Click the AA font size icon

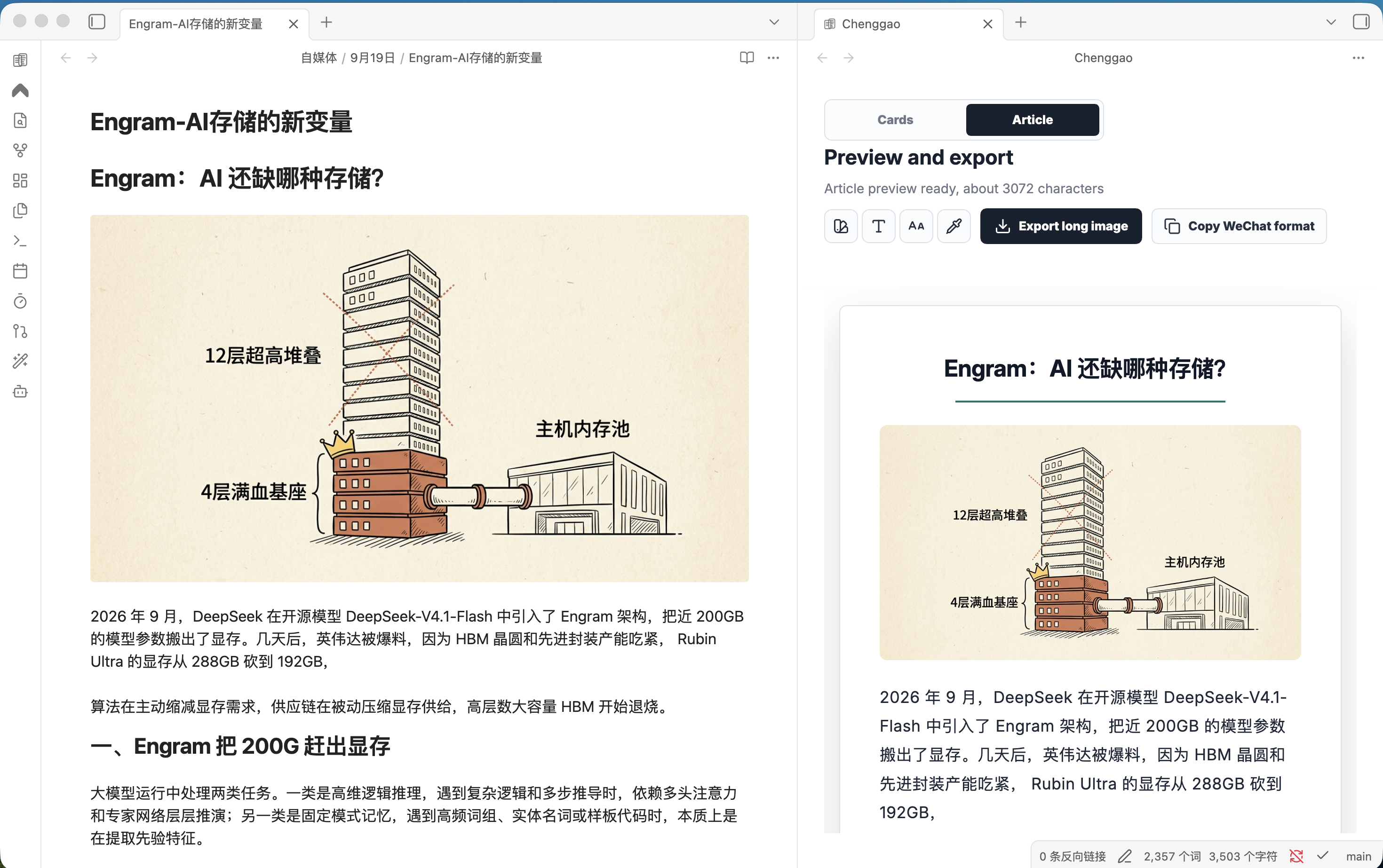pos(916,226)
